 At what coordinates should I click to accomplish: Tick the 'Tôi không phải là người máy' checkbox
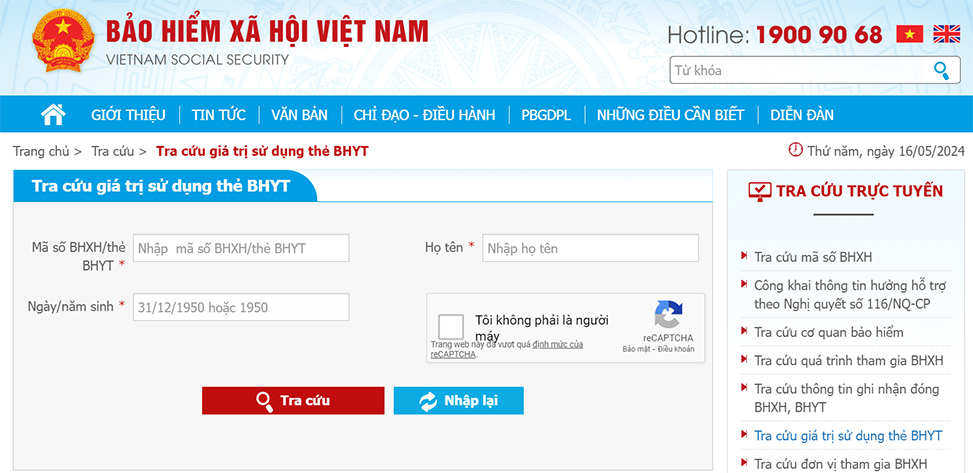pyautogui.click(x=451, y=327)
